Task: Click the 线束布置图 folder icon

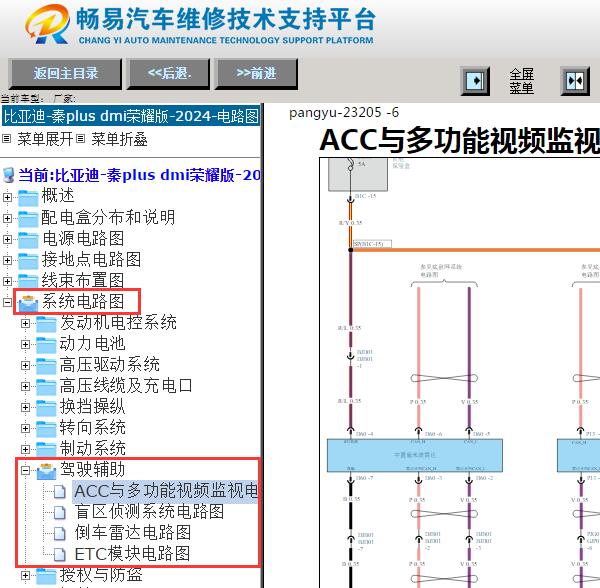Action: 28,281
